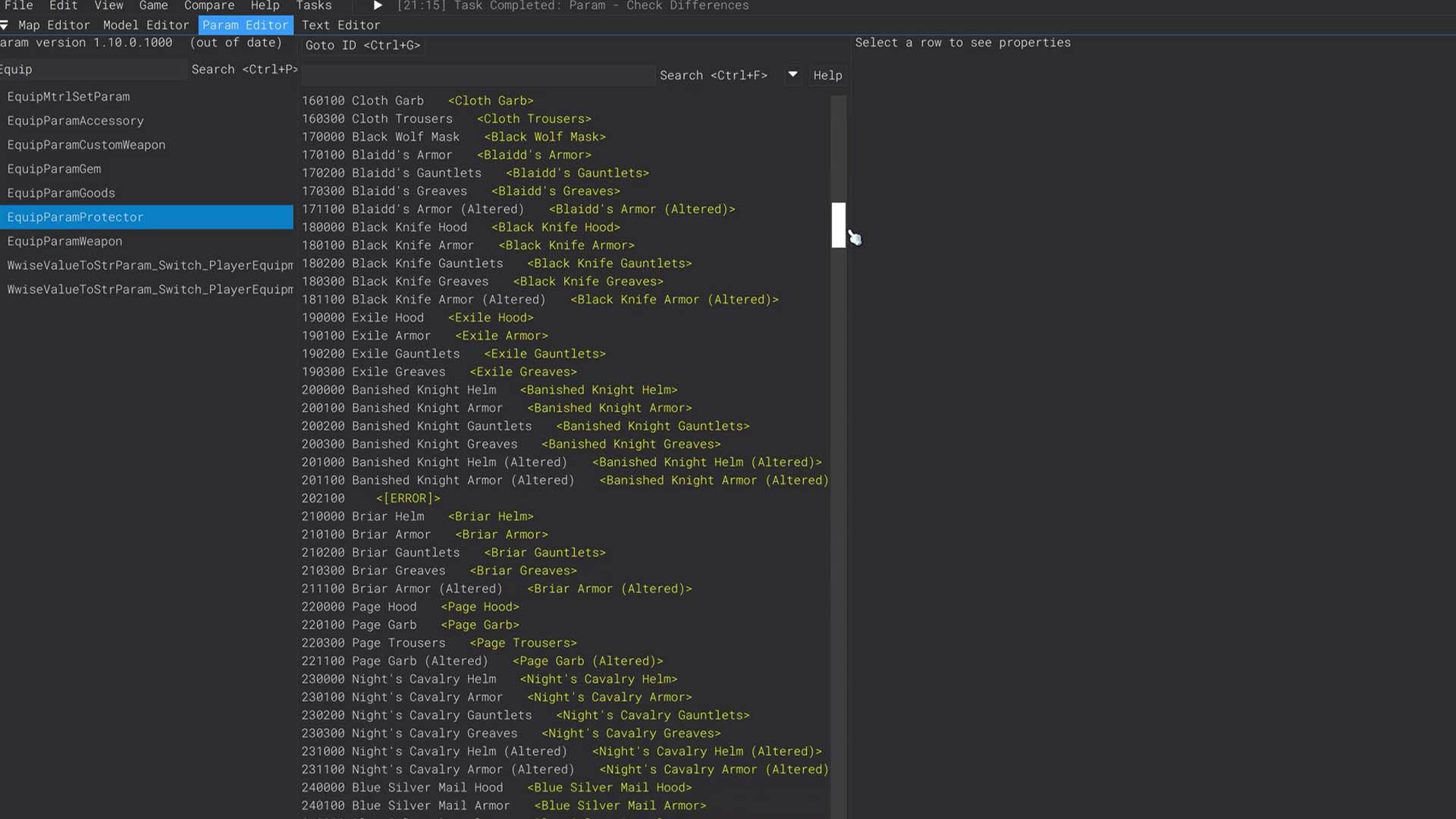Select the Briar Armor (Altered) row

426,588
